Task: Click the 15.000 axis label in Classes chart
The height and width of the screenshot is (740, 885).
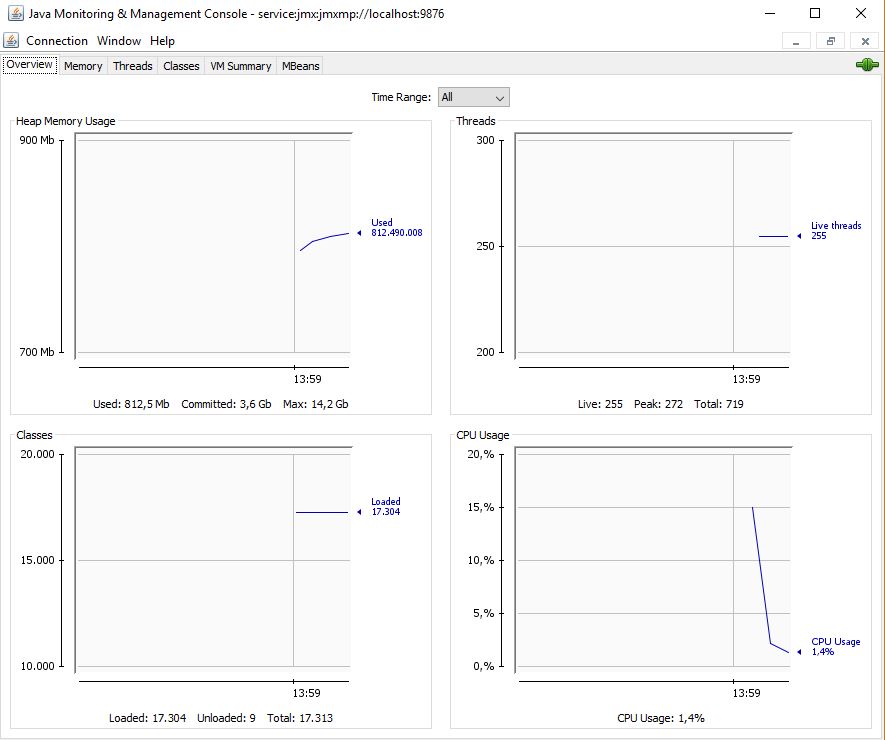Action: pos(37,560)
